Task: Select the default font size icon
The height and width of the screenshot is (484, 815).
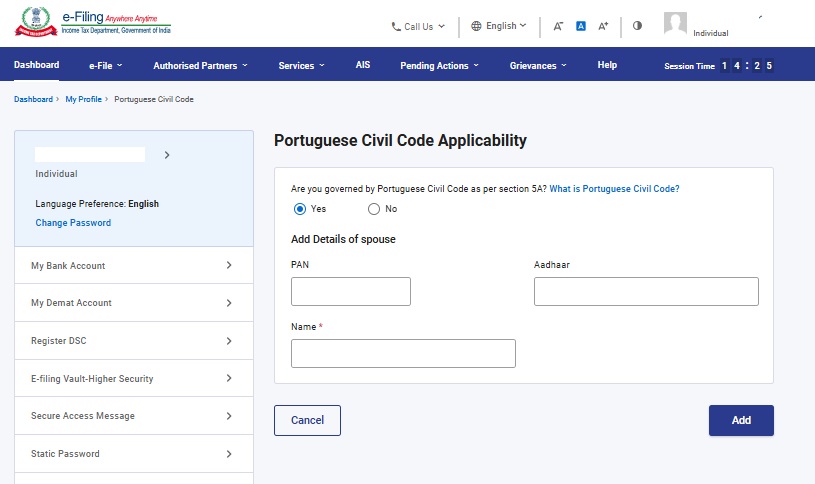Action: point(581,26)
